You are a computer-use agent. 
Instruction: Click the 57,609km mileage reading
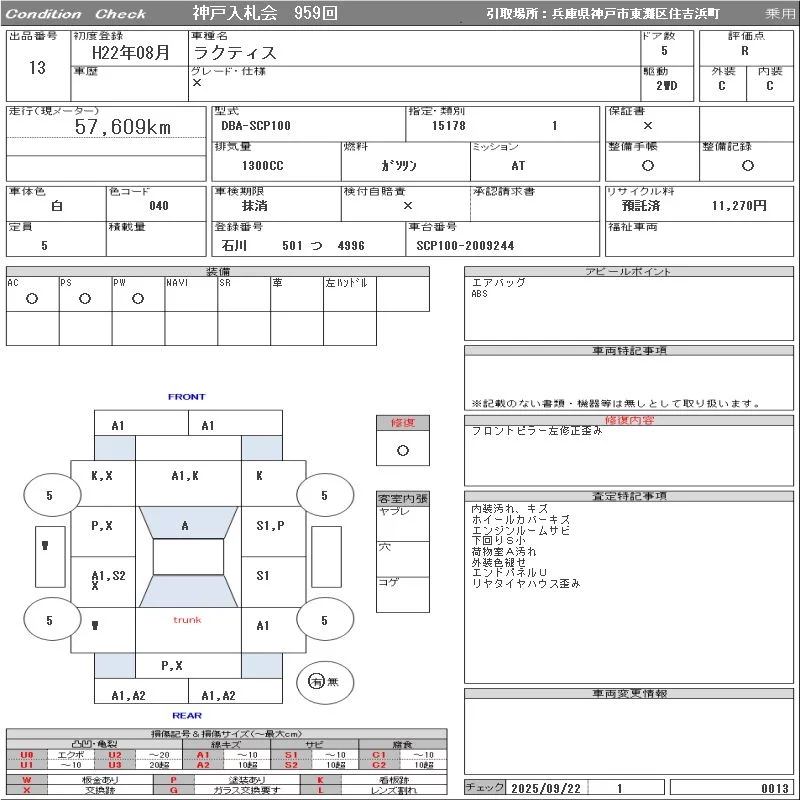[123, 127]
